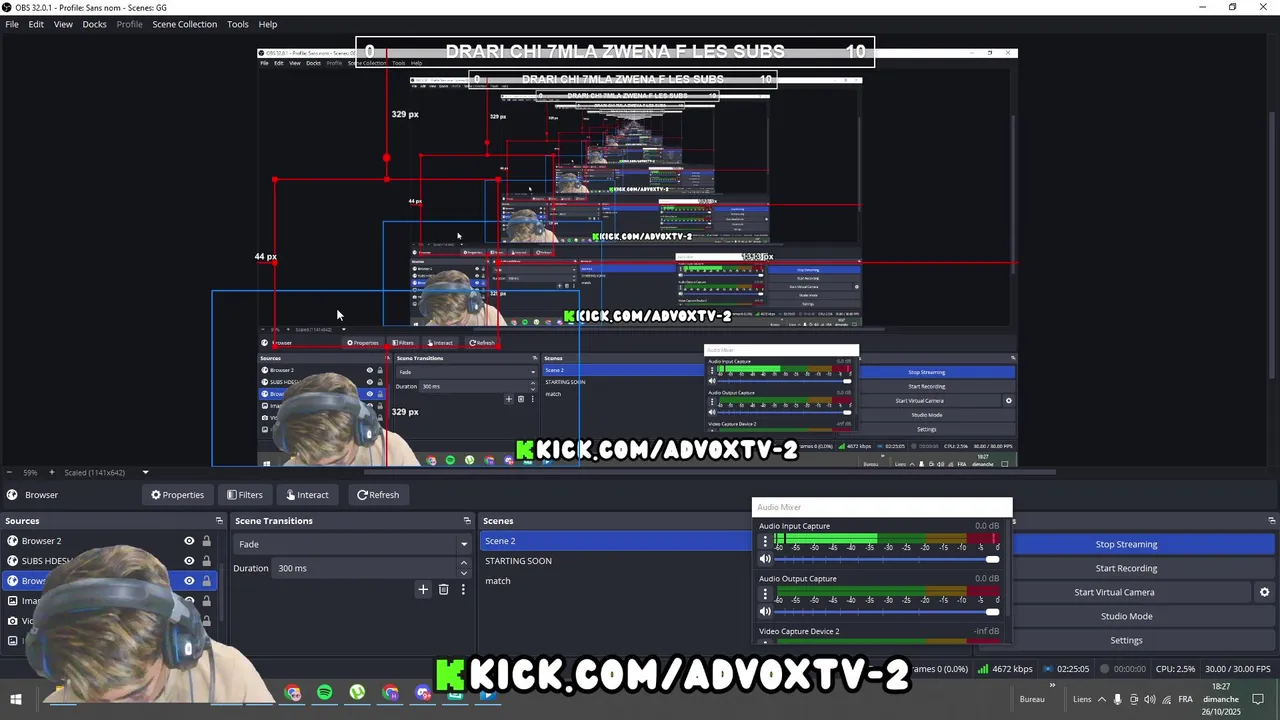The height and width of the screenshot is (720, 1280).
Task: Click Interact button in source toolbar
Action: (x=307, y=495)
